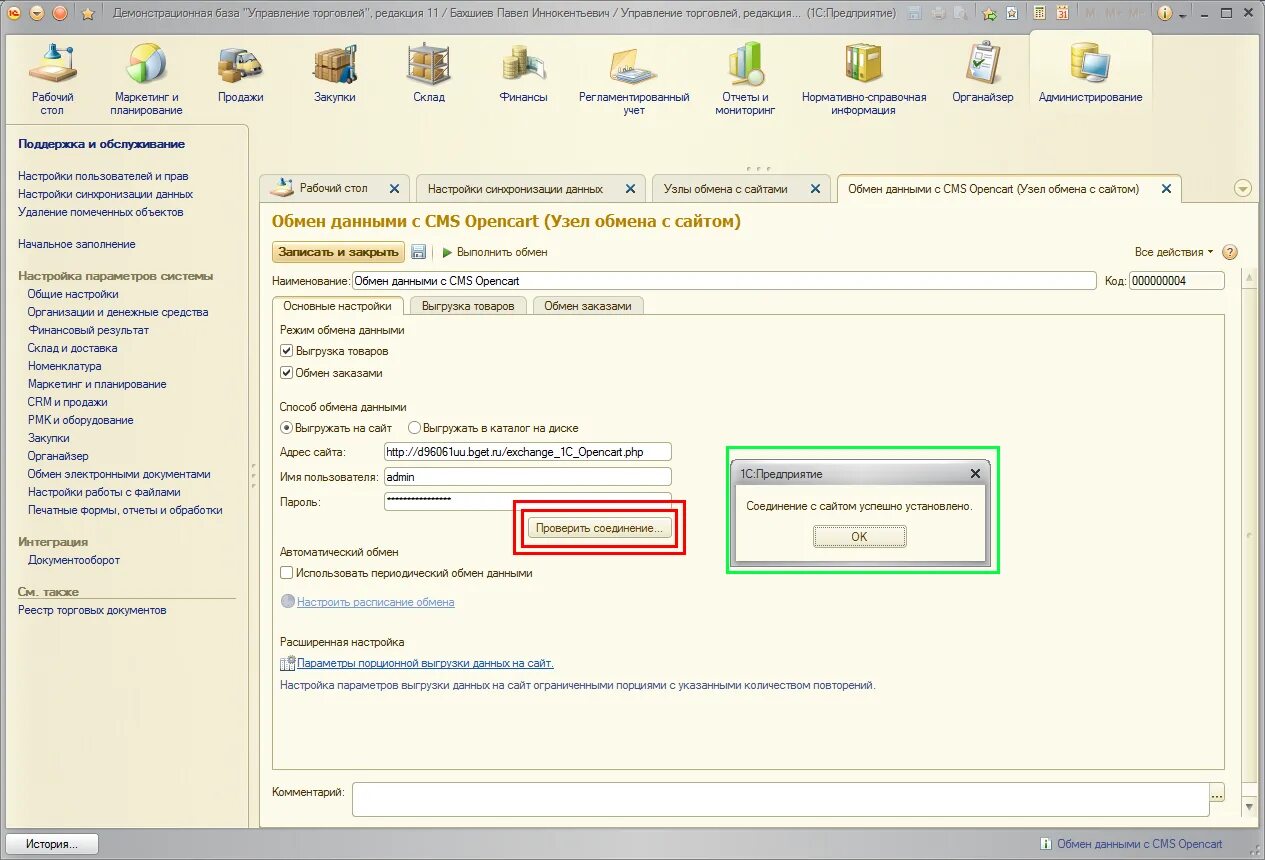Toggle the Обмен заказами checkbox
Viewport: 1265px width, 860px height.
287,373
